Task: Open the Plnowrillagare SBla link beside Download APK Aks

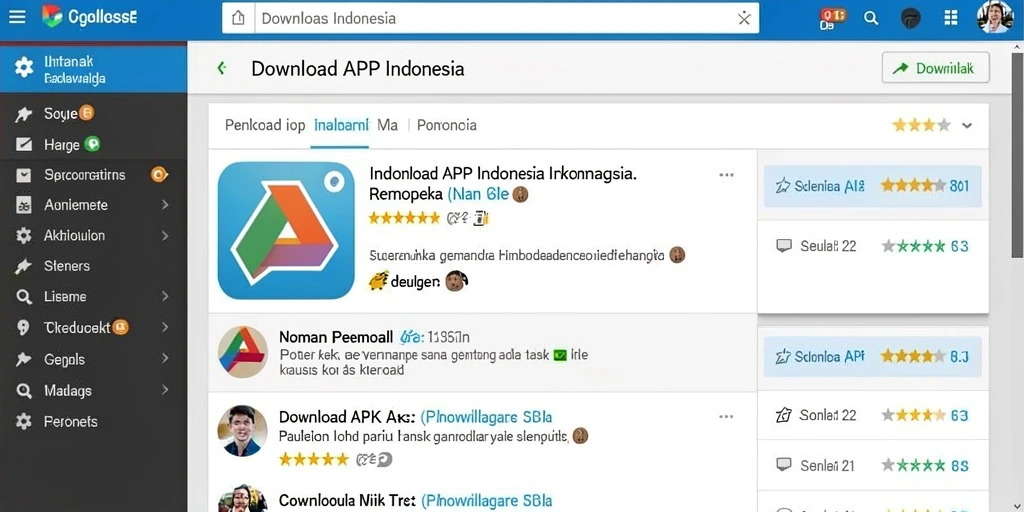Action: pos(487,417)
